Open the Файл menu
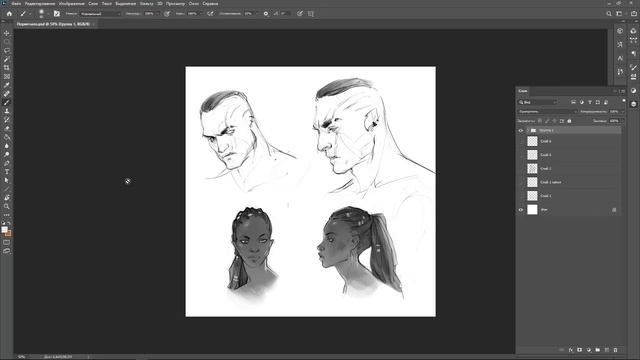This screenshot has width=640, height=360. coord(16,4)
